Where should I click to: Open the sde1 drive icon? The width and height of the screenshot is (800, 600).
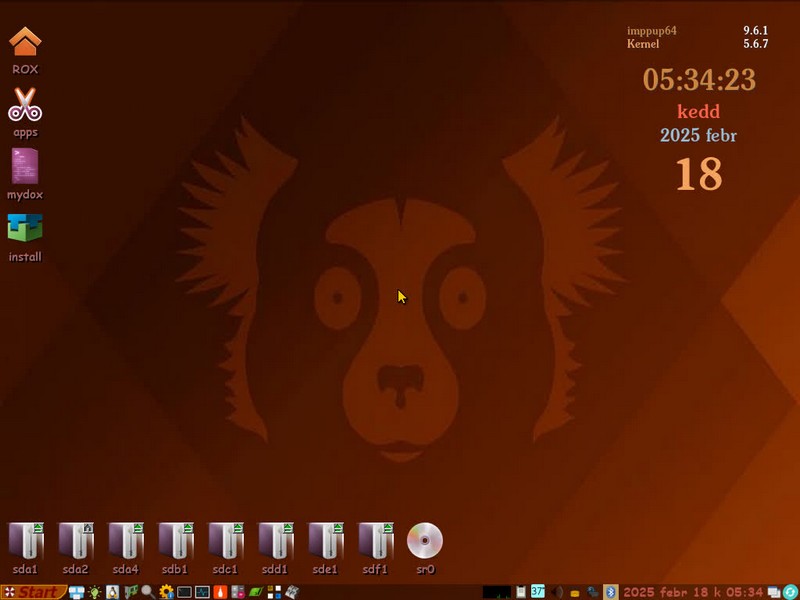point(325,541)
